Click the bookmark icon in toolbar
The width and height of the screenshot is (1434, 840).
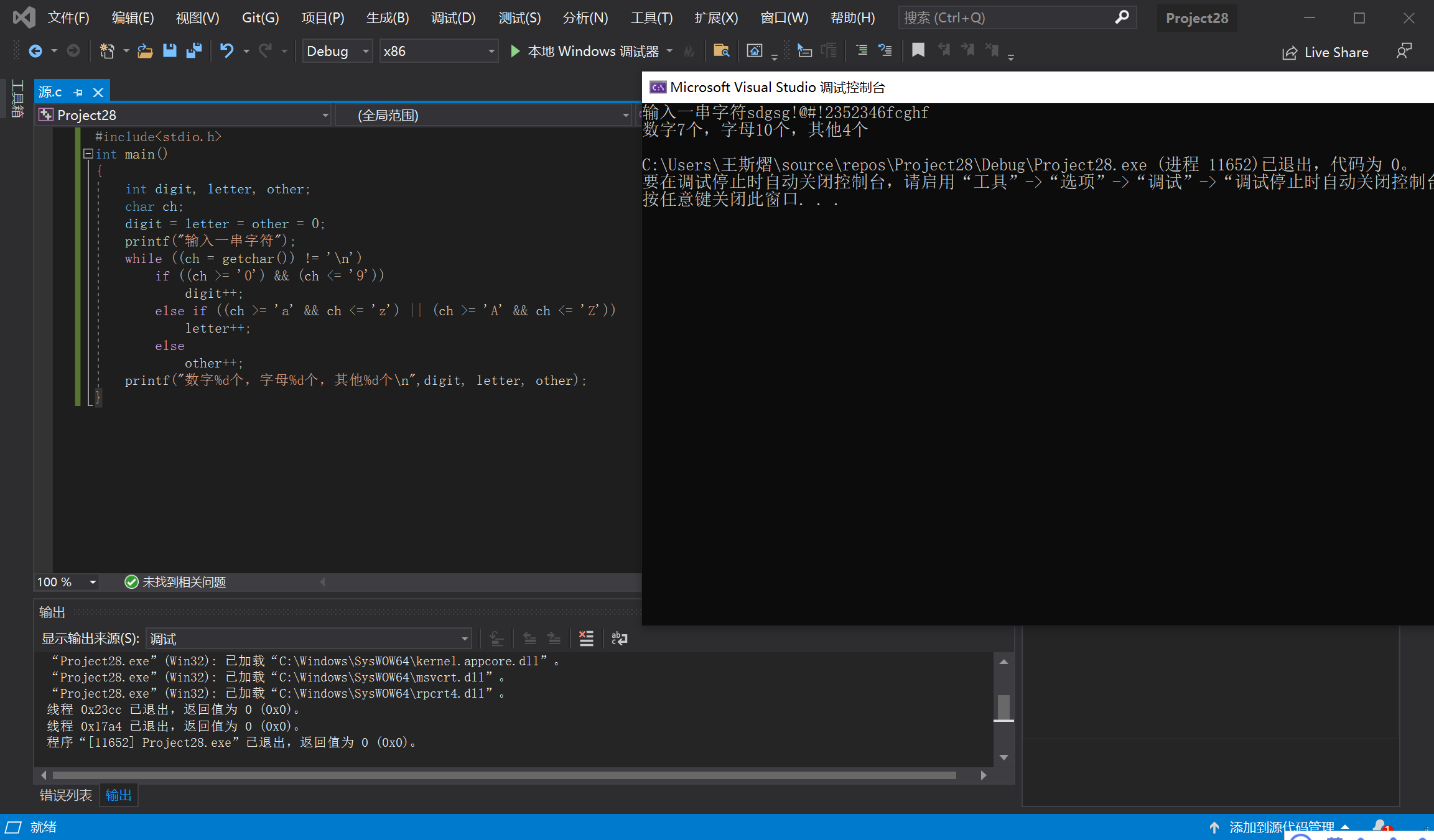pyautogui.click(x=918, y=50)
